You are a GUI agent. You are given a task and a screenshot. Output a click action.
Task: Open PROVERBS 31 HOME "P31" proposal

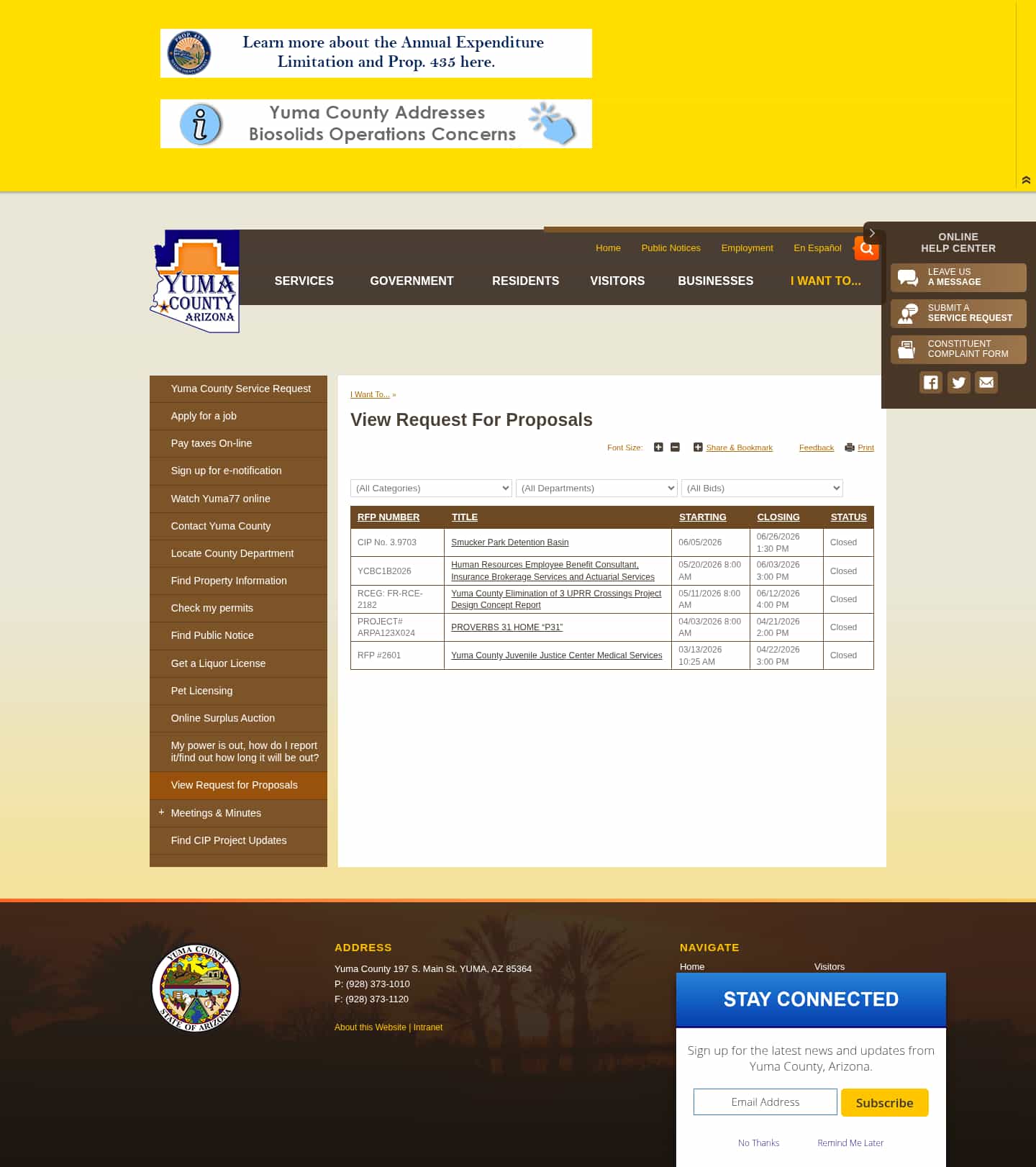[506, 627]
